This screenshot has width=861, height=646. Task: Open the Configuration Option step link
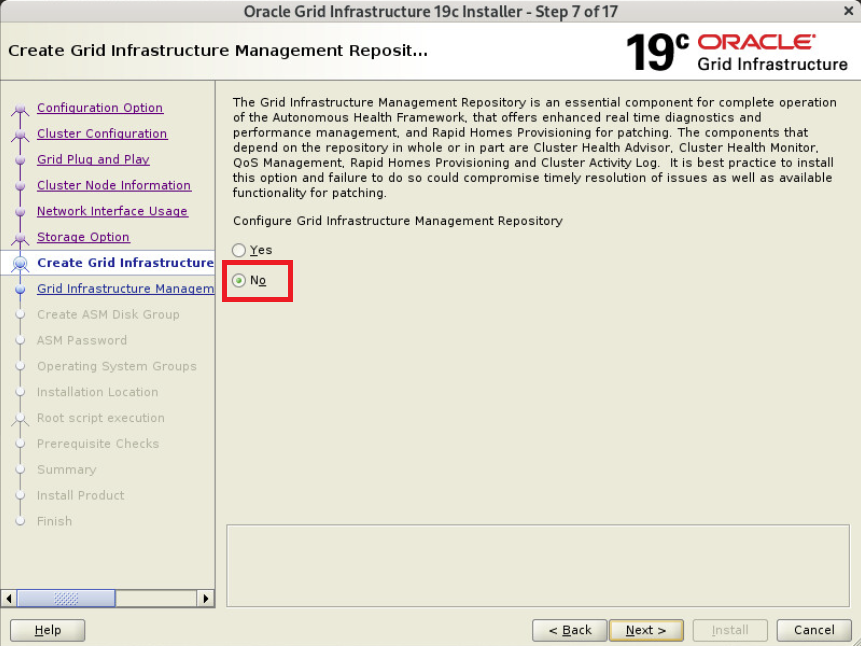pyautogui.click(x=100, y=108)
